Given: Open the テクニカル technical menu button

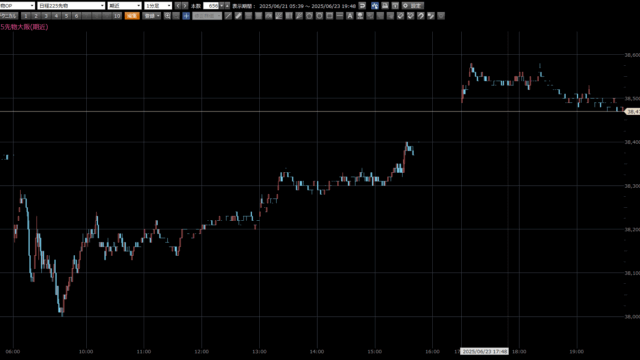Looking at the screenshot, I should click(9, 16).
